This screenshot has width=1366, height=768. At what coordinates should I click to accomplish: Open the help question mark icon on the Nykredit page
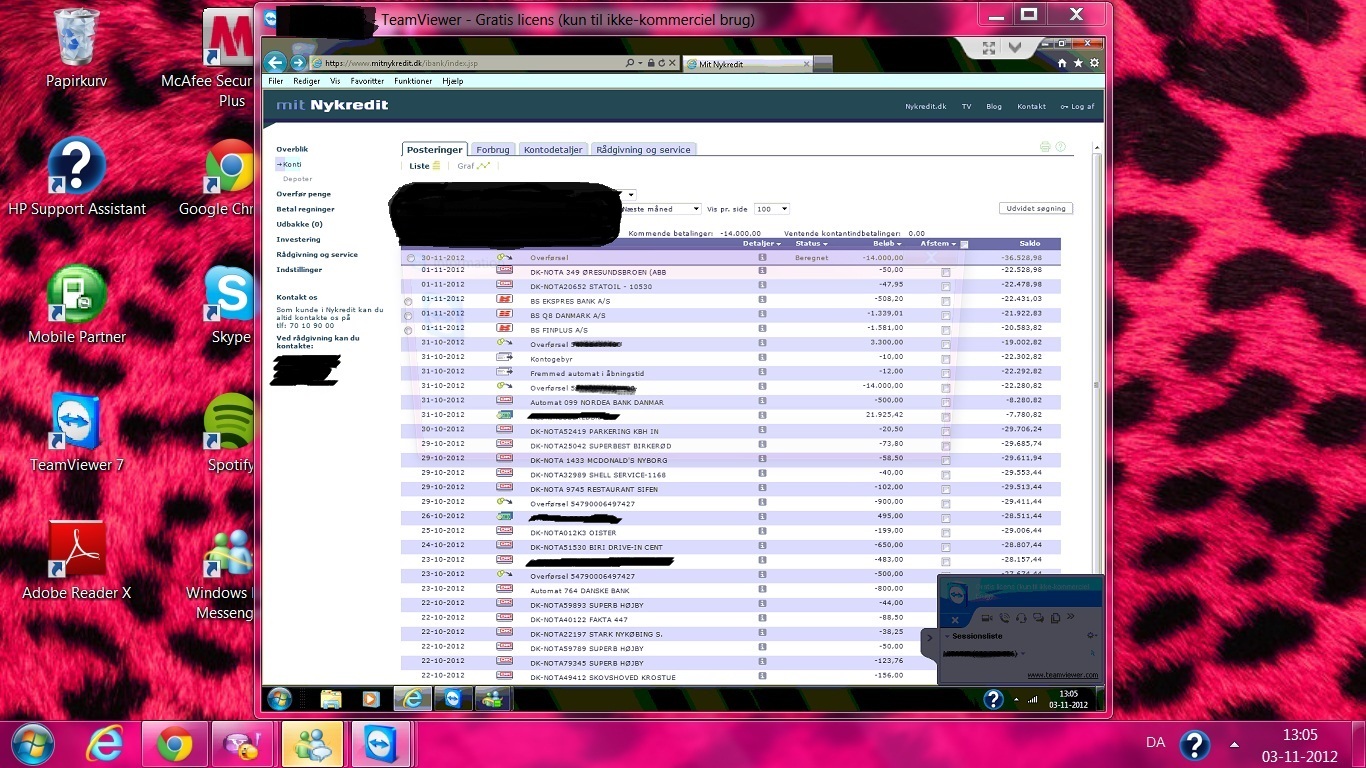[1060, 147]
